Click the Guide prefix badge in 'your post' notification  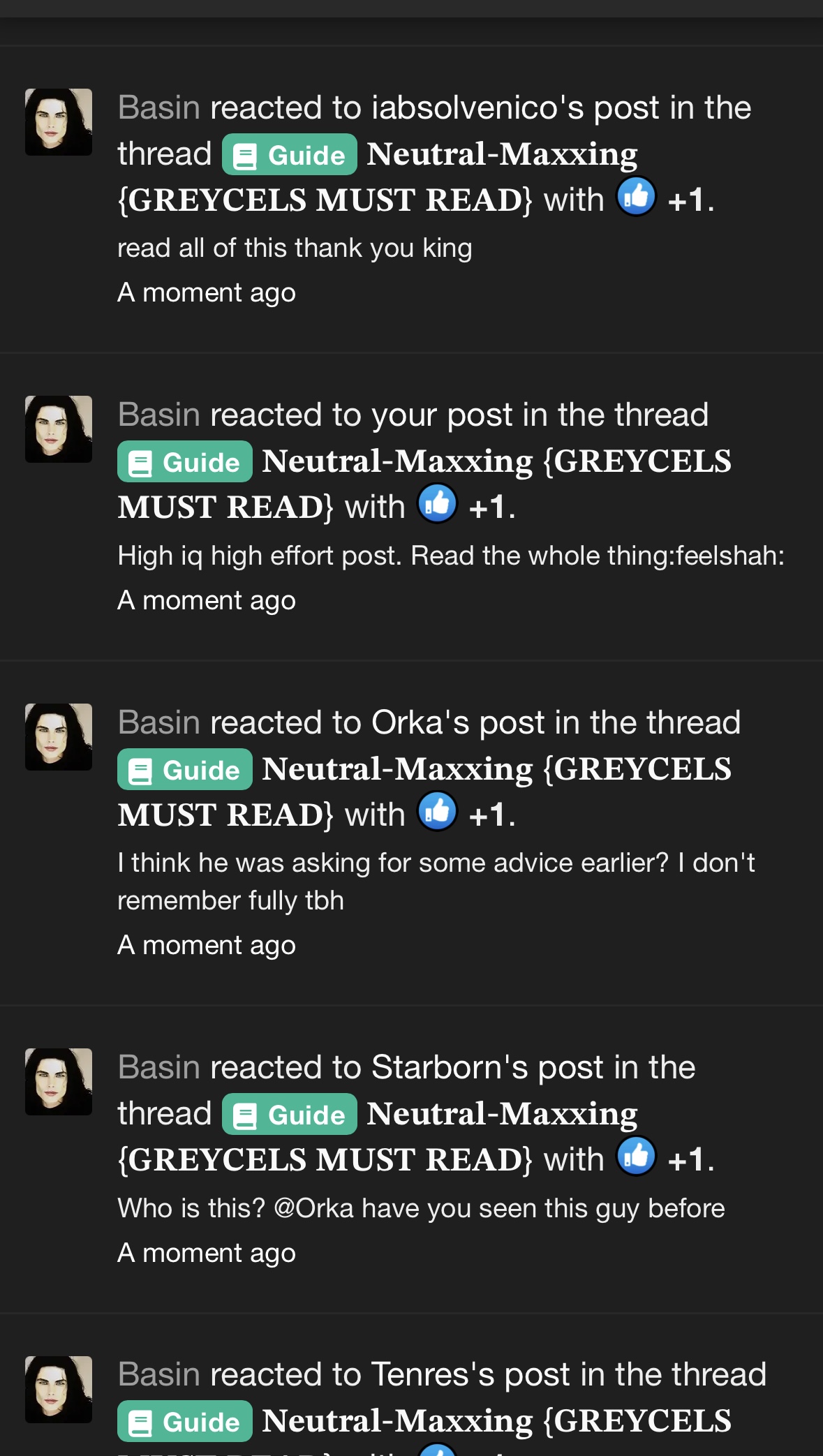[185, 461]
